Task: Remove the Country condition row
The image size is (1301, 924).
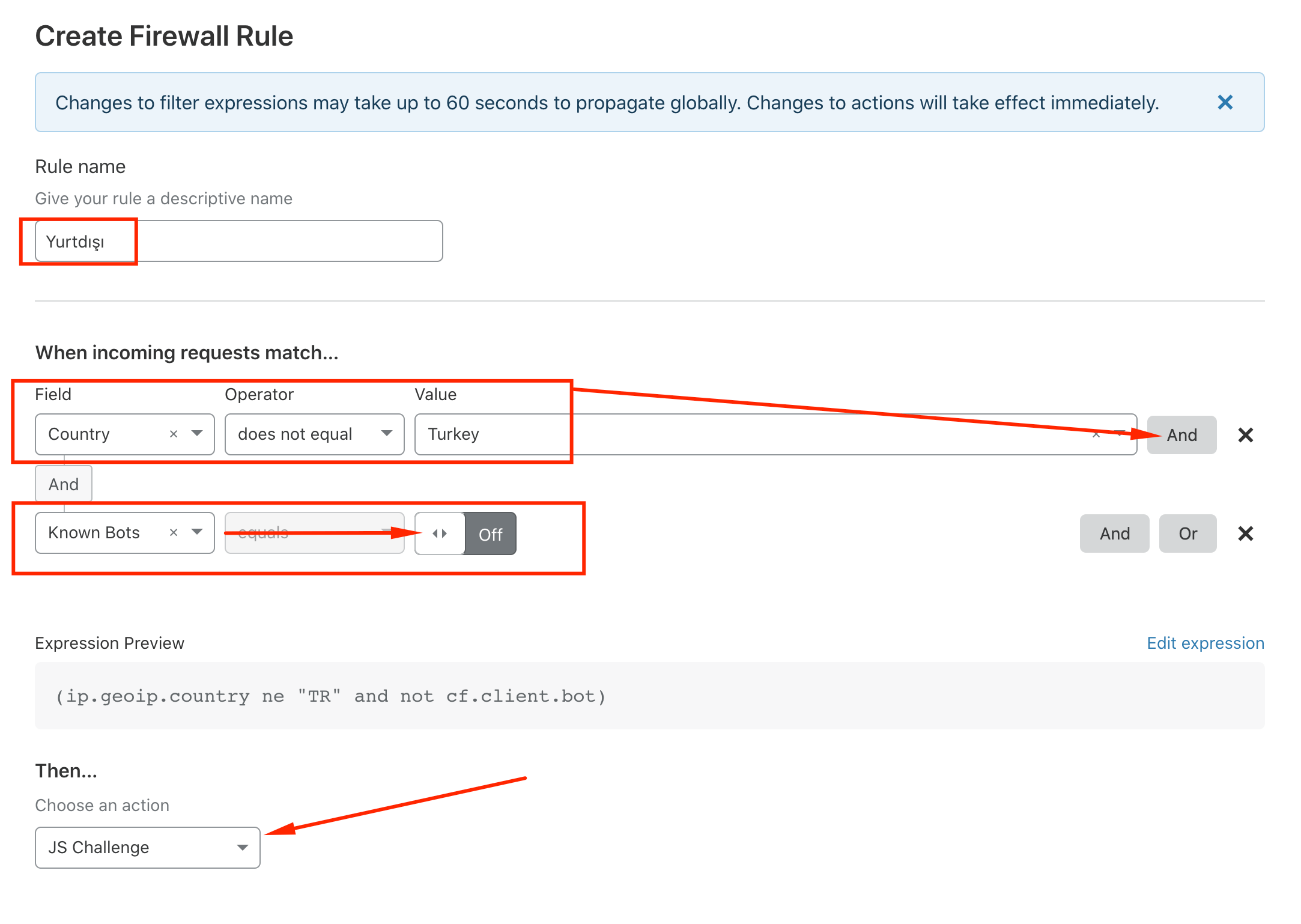Action: click(1245, 435)
